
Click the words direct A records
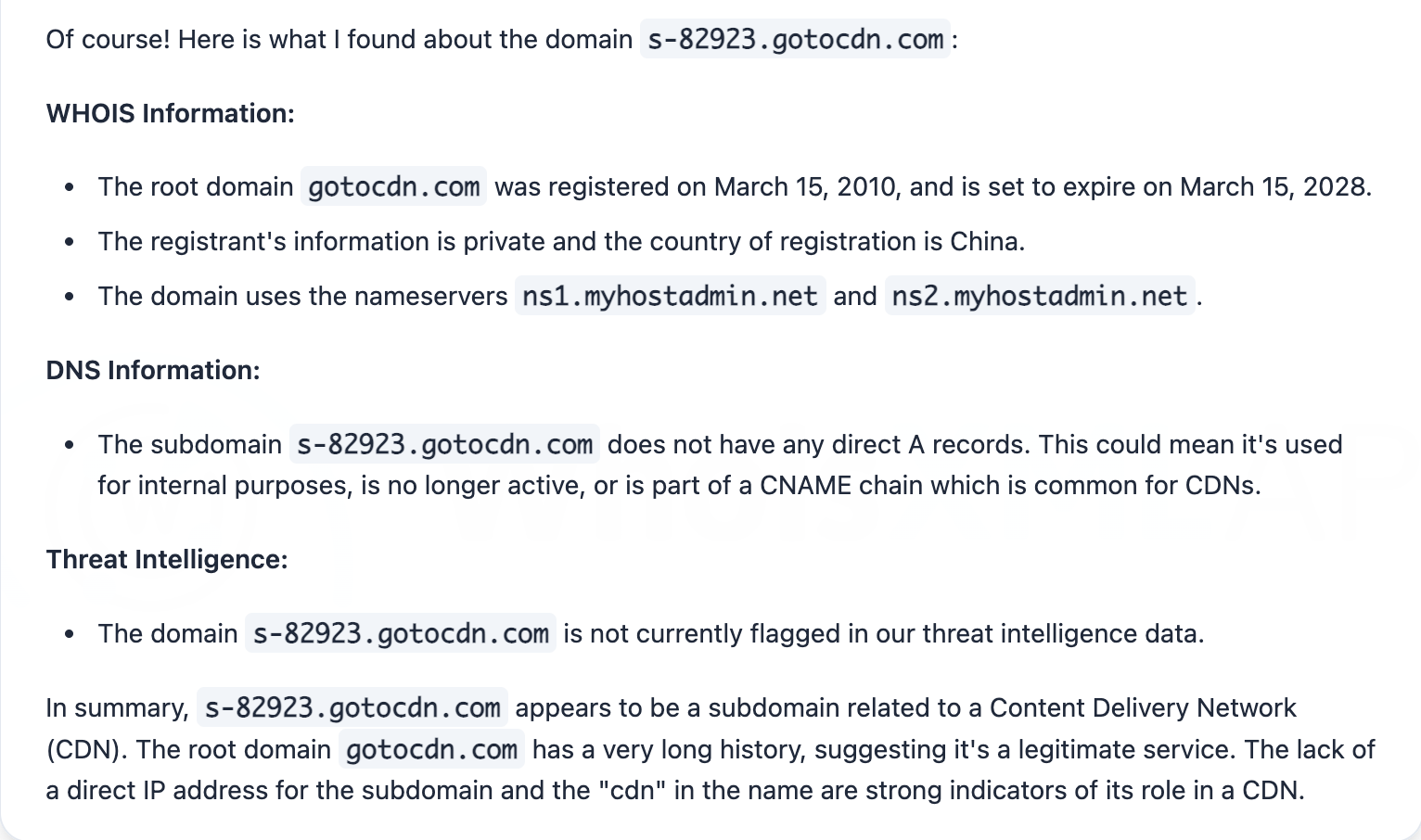tap(928, 445)
